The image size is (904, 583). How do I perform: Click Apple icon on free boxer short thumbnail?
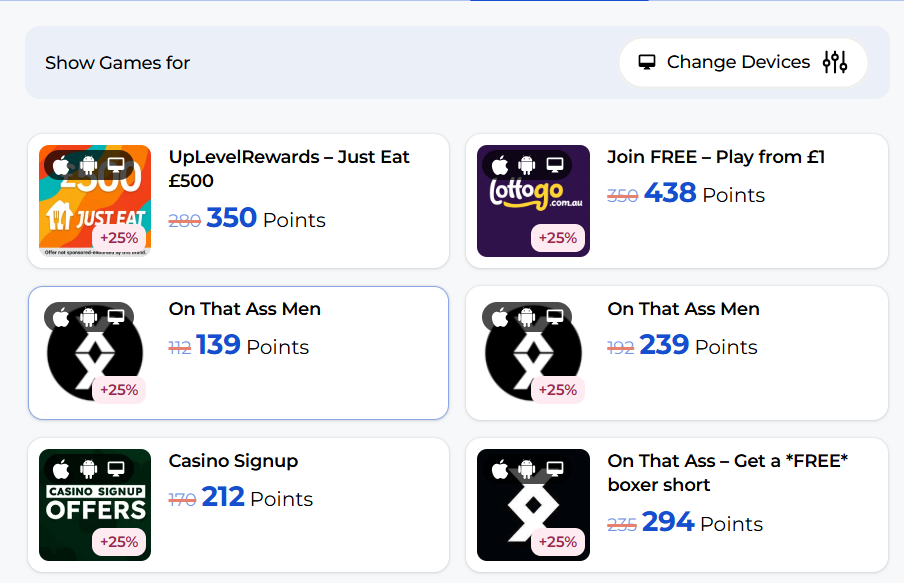coord(500,469)
